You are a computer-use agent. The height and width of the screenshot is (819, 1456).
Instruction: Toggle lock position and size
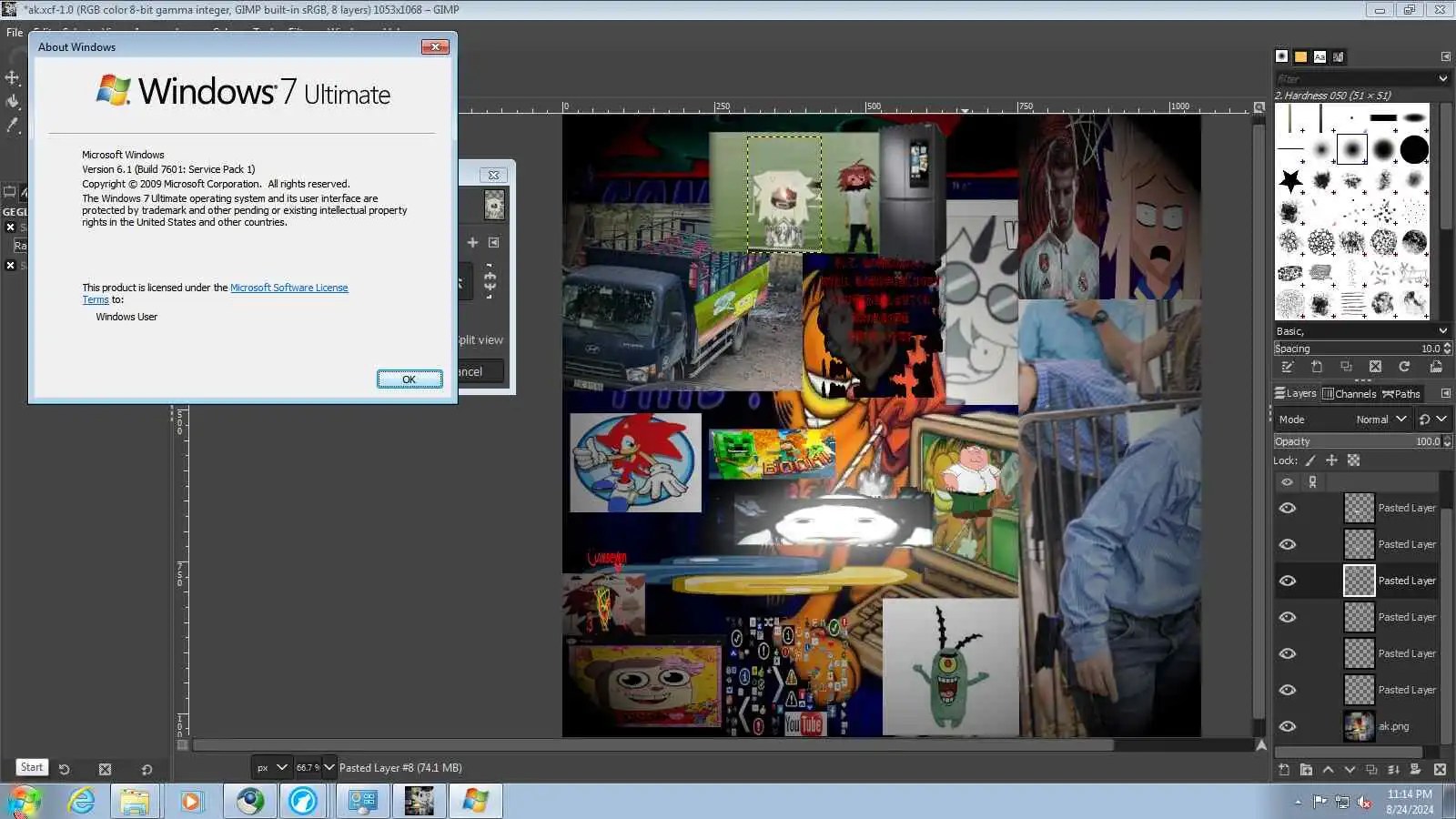pos(1331,460)
